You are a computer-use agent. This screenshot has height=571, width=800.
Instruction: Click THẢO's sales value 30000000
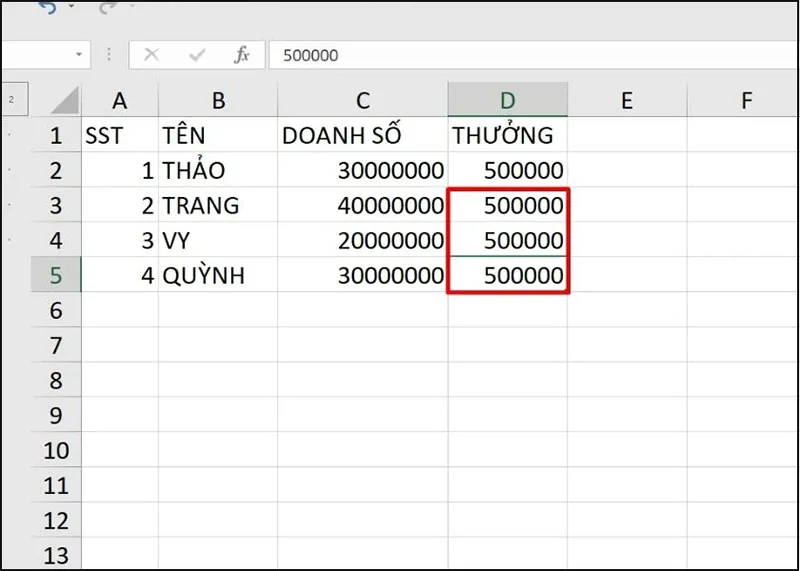[x=363, y=170]
